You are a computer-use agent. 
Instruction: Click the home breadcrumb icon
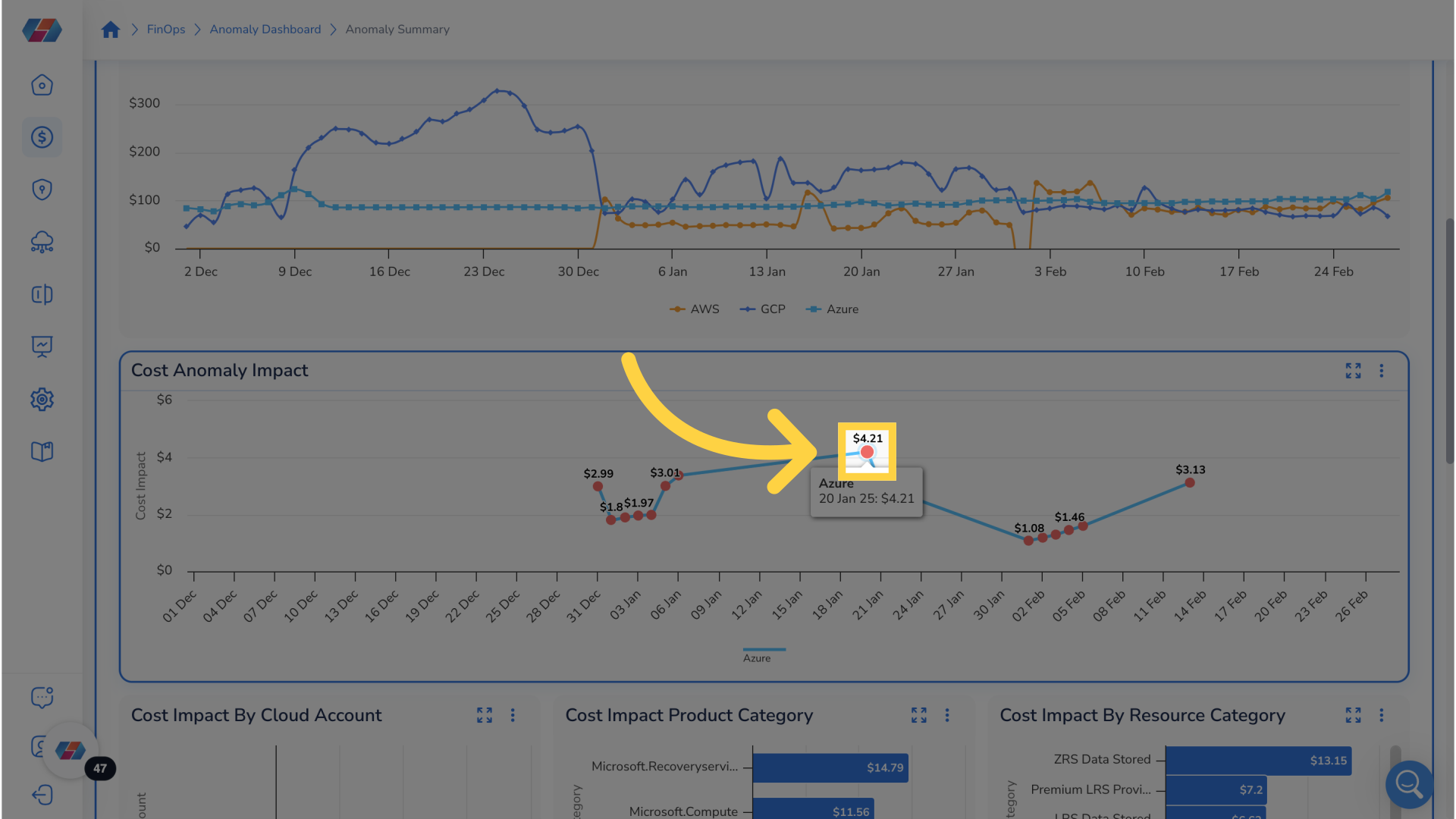(x=111, y=30)
